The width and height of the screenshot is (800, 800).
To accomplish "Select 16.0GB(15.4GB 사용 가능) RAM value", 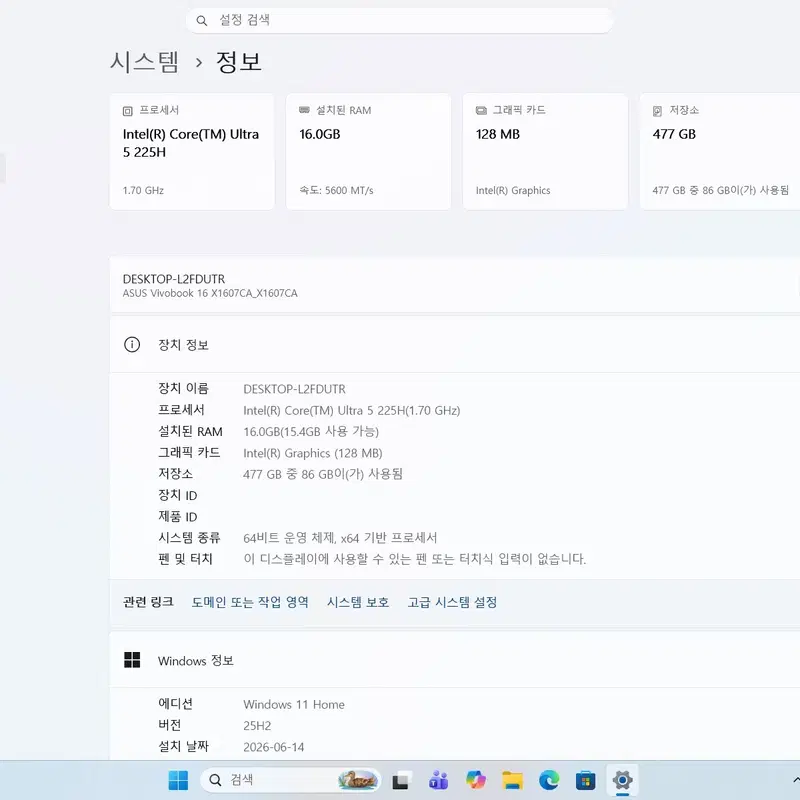I will click(x=311, y=432).
